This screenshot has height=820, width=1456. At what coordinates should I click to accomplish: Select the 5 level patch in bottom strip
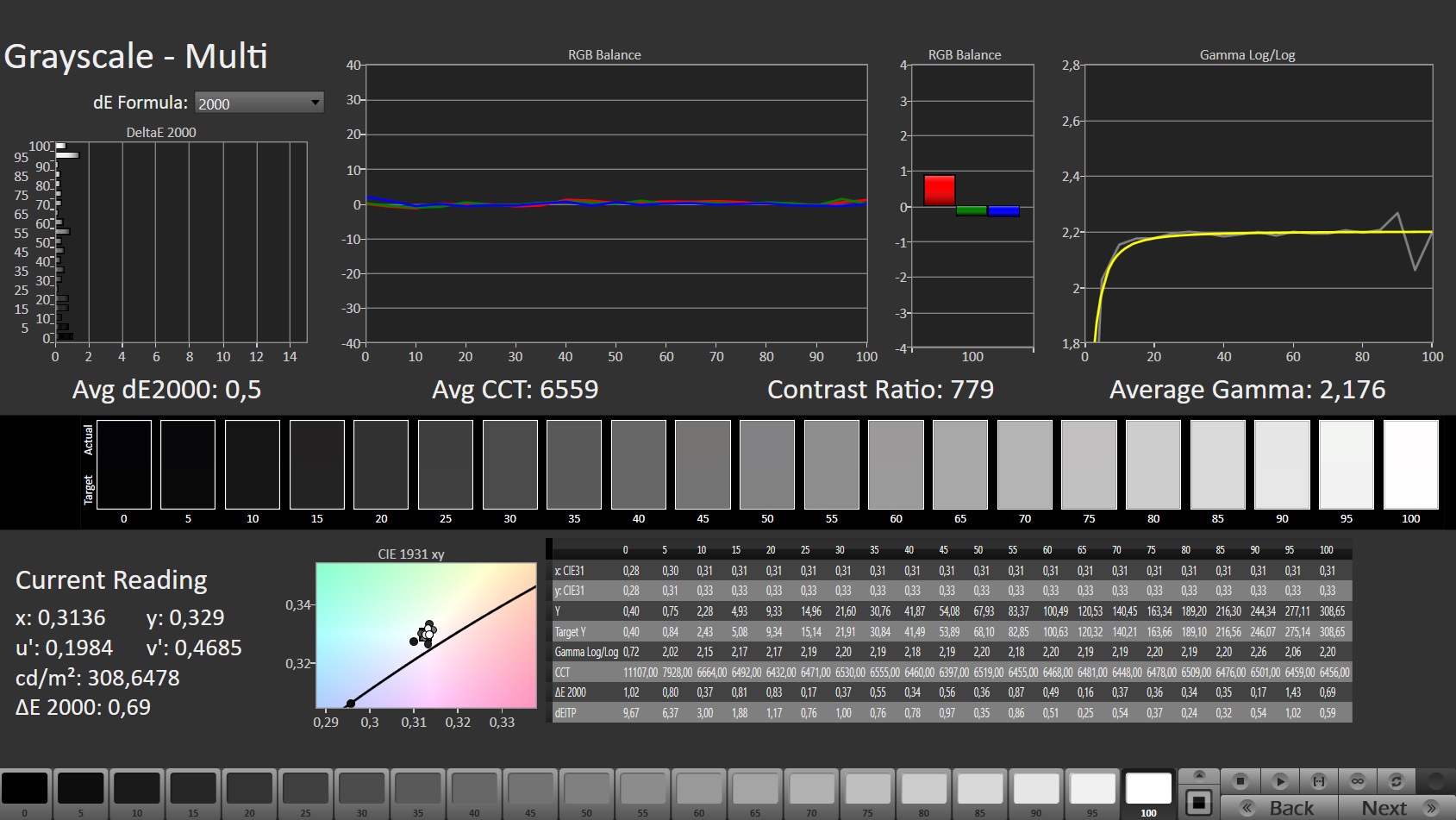click(x=81, y=793)
